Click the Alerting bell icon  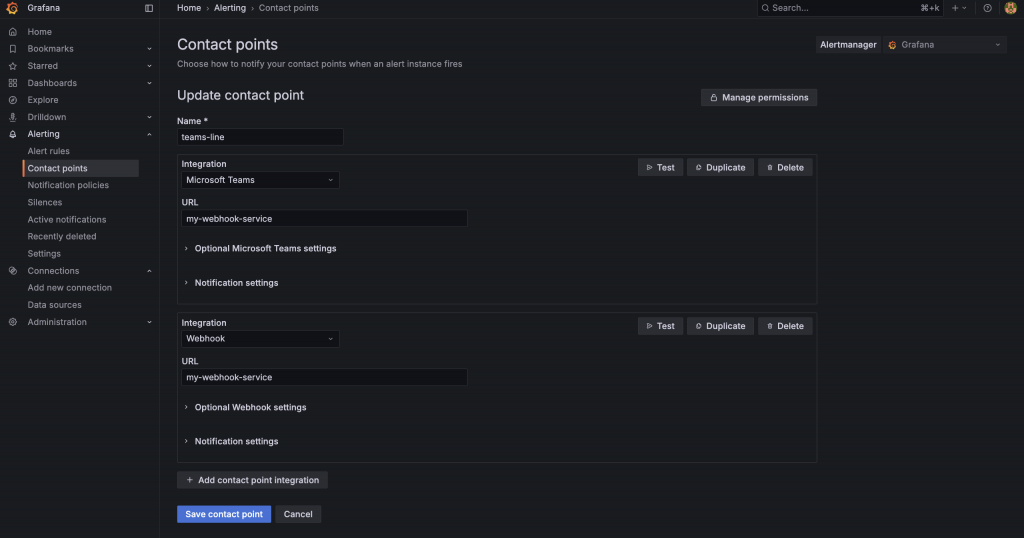(12, 134)
